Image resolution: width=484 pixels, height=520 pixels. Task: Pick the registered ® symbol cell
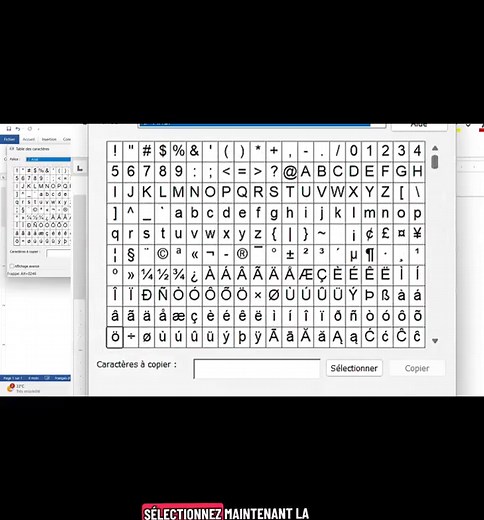click(x=242, y=254)
